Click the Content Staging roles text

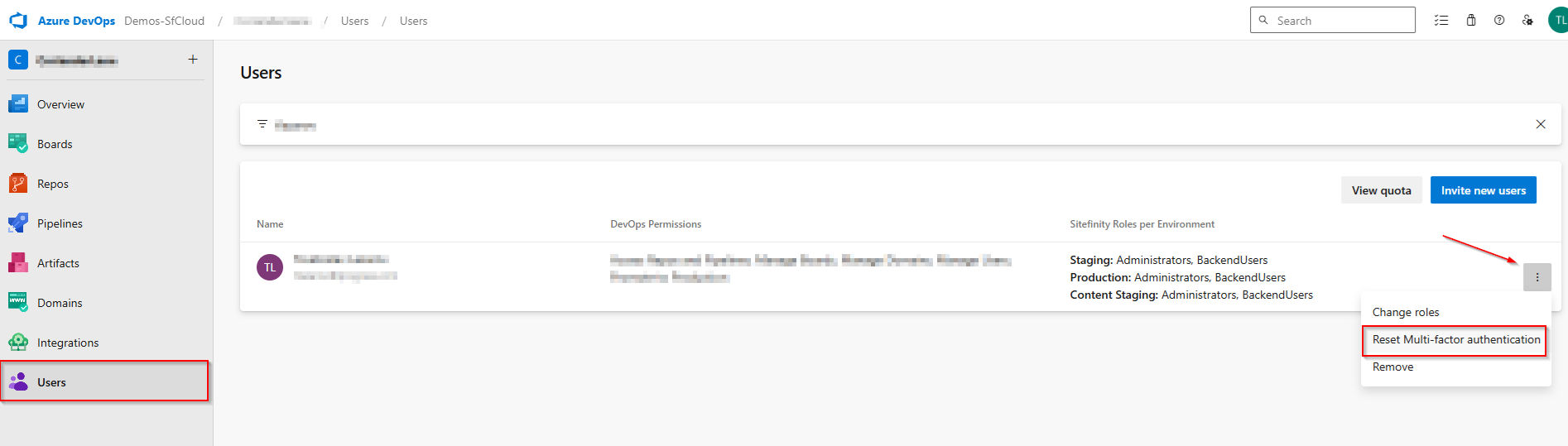(1191, 295)
